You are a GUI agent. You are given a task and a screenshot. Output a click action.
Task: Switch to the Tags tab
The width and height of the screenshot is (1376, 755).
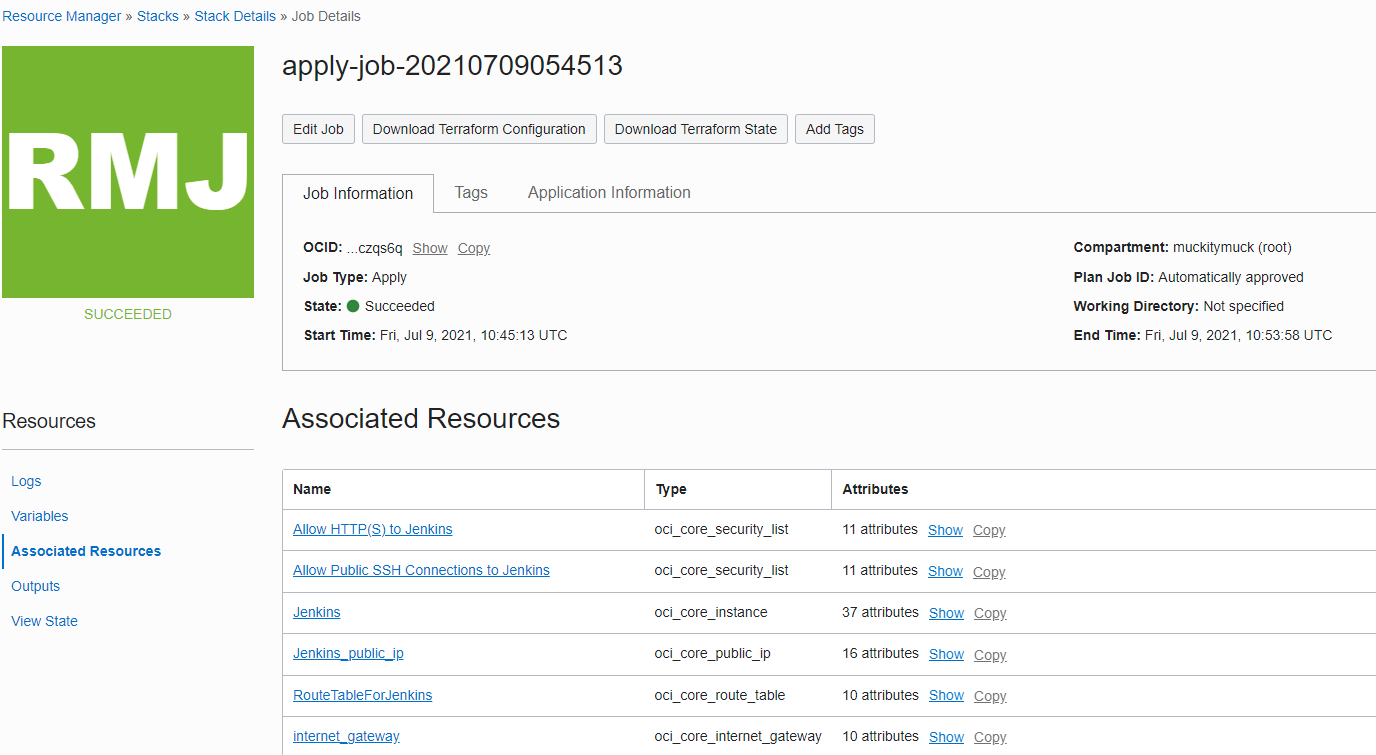(x=471, y=193)
